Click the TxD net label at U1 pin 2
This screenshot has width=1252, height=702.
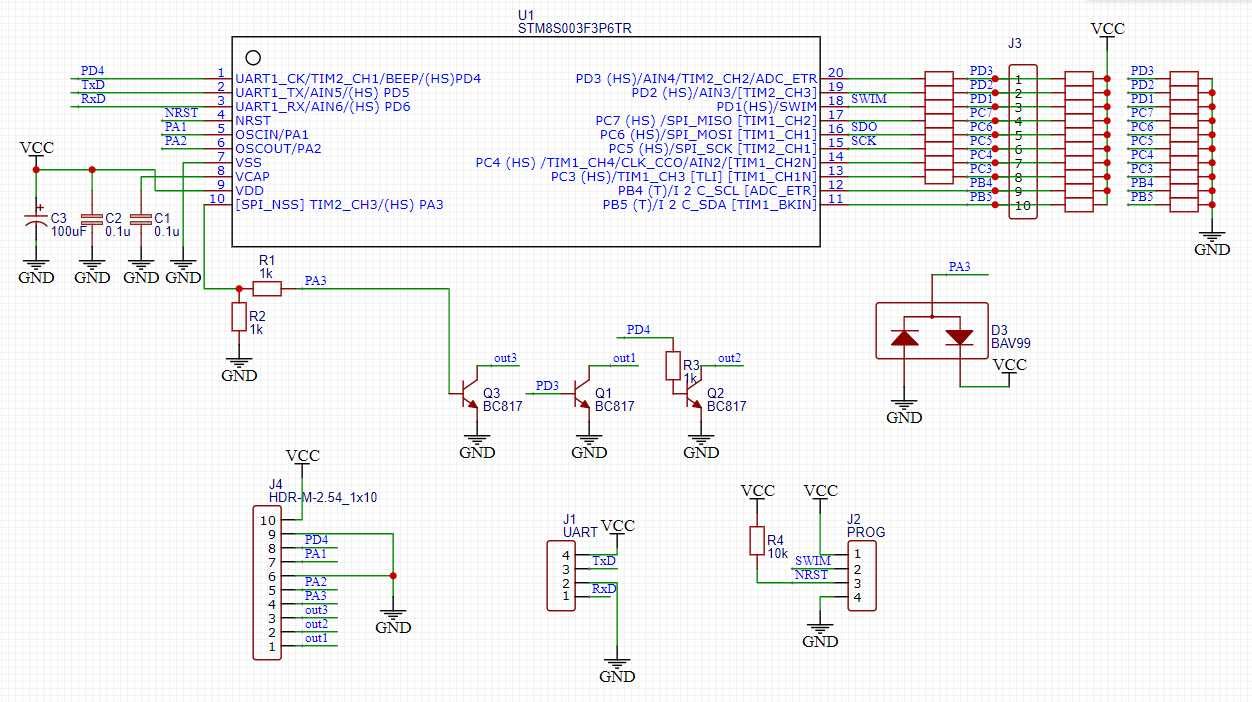point(93,85)
